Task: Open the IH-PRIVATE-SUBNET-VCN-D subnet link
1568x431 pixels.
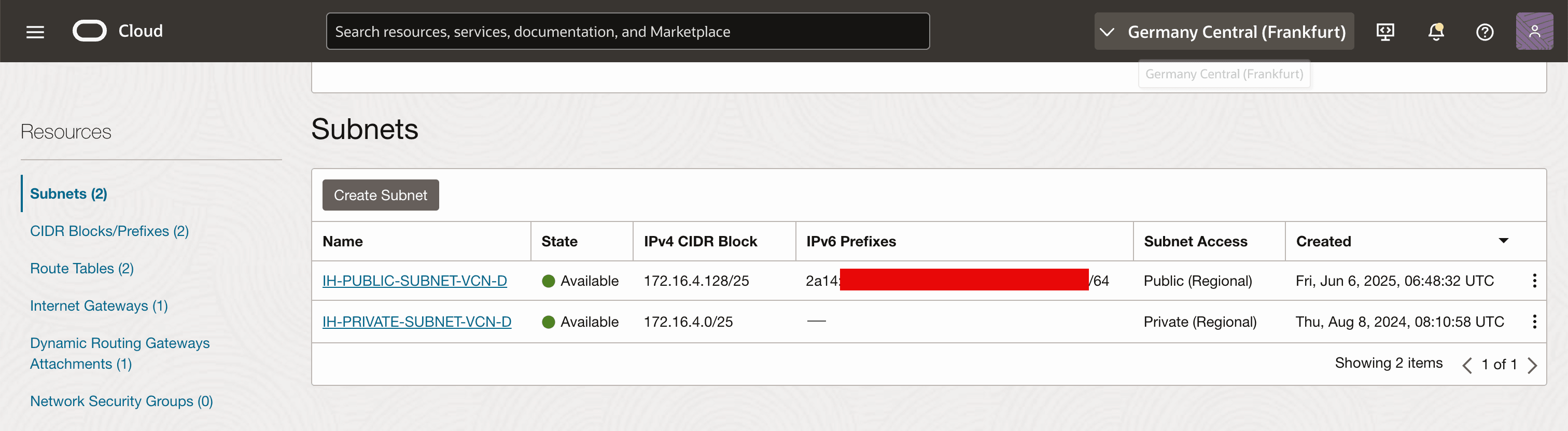Action: (417, 322)
